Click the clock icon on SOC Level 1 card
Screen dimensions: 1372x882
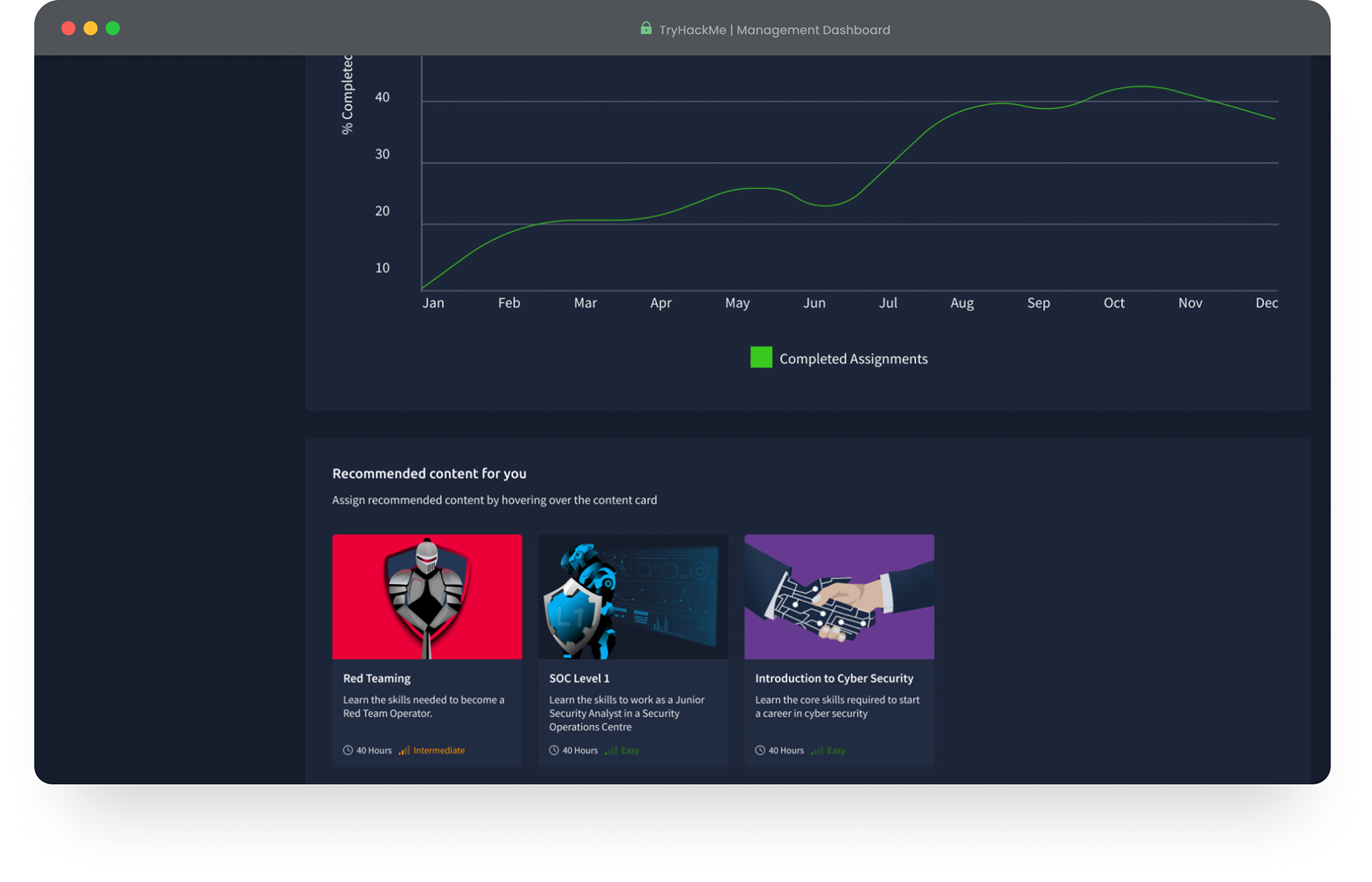(554, 750)
